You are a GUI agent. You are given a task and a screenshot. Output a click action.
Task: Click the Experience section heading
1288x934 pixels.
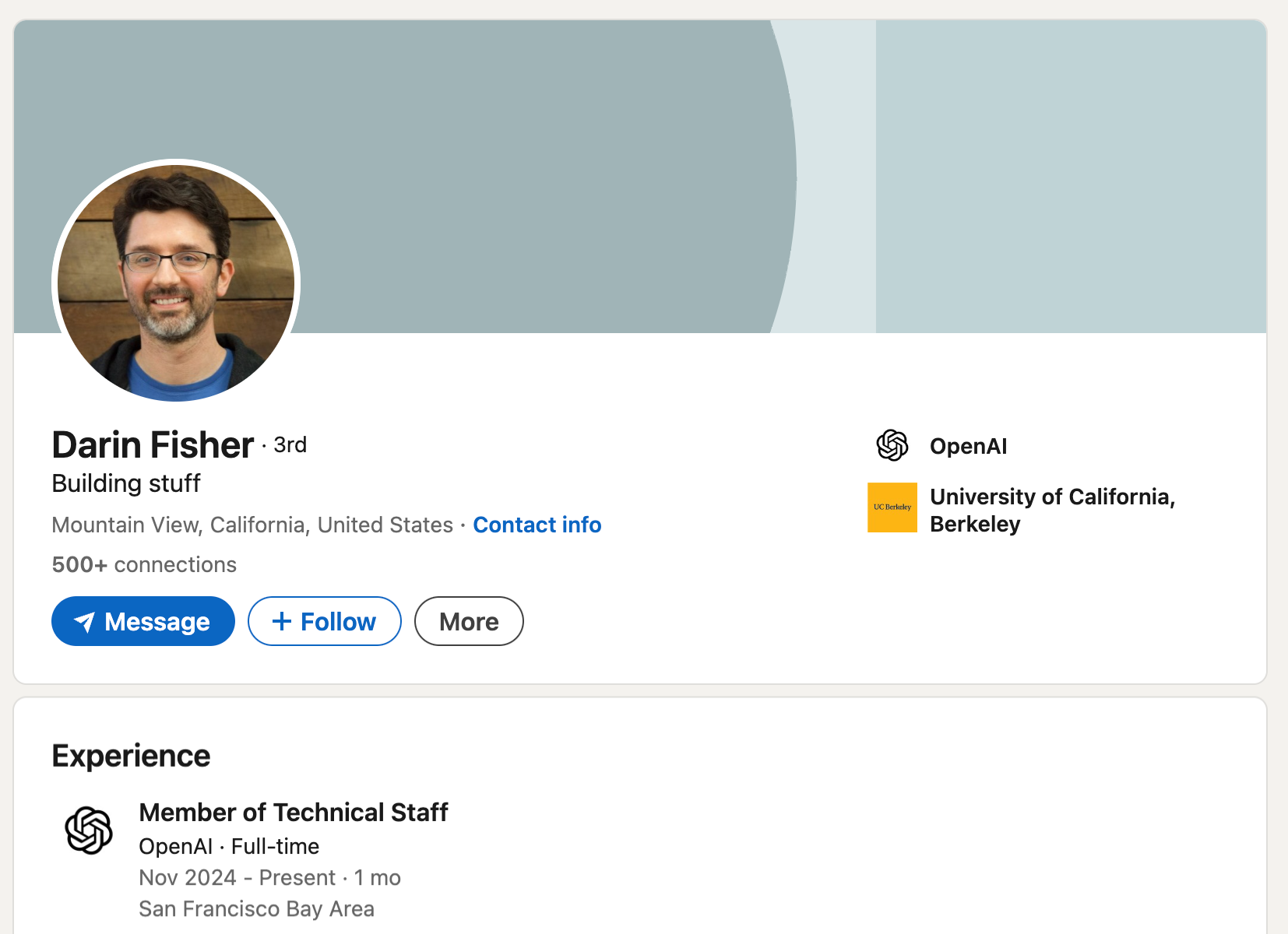(x=131, y=756)
